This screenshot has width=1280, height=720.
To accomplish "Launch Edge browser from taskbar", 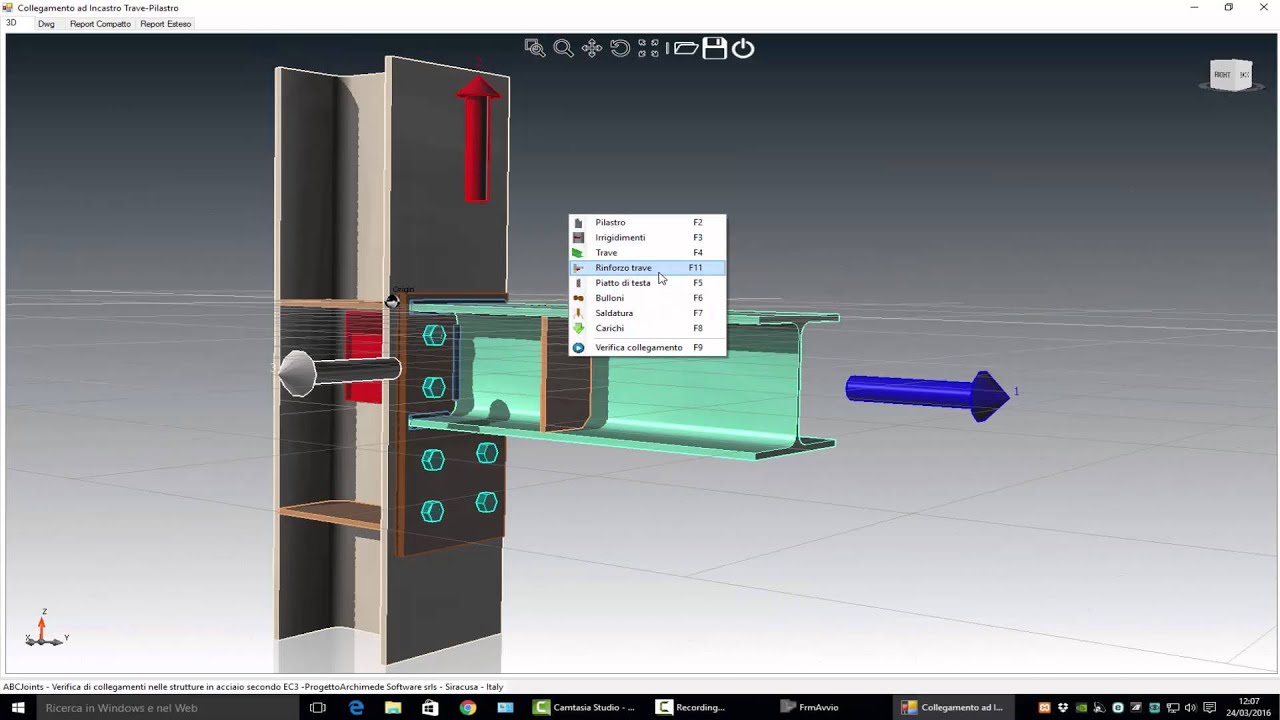I will point(356,707).
